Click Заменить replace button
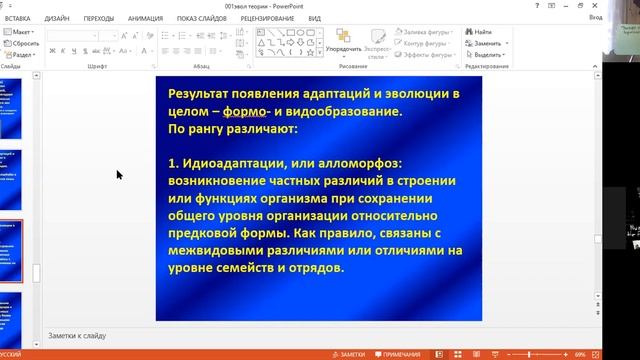 pyautogui.click(x=487, y=43)
